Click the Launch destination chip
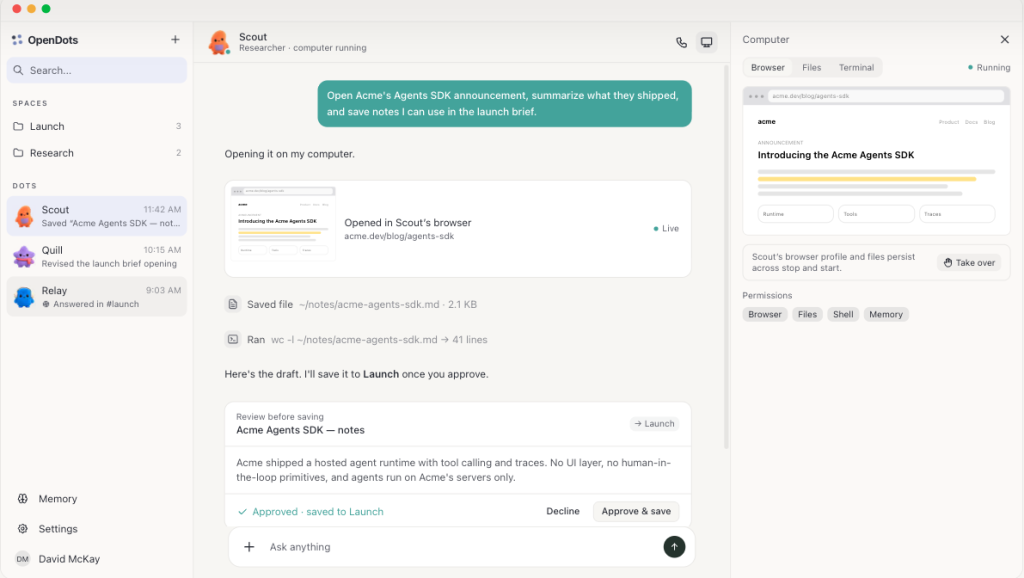The height and width of the screenshot is (578, 1024). coord(654,424)
